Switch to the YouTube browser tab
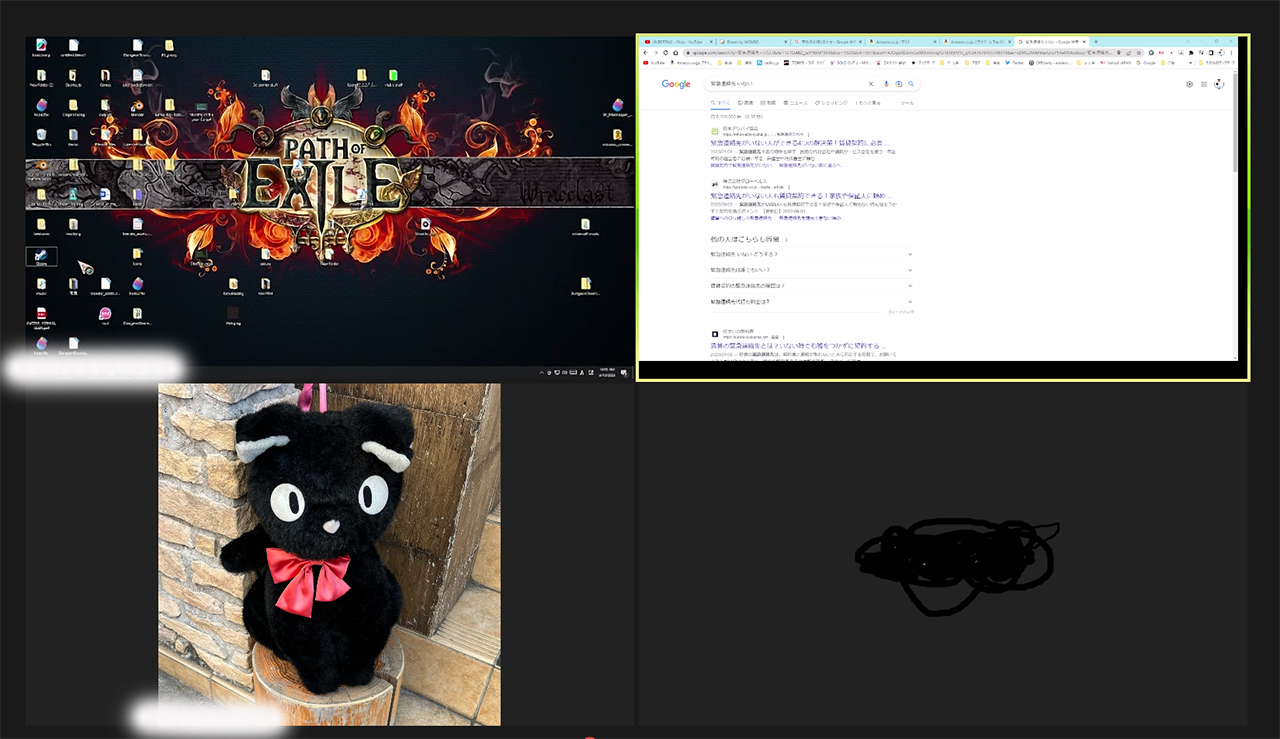Viewport: 1280px width, 739px height. [x=675, y=41]
